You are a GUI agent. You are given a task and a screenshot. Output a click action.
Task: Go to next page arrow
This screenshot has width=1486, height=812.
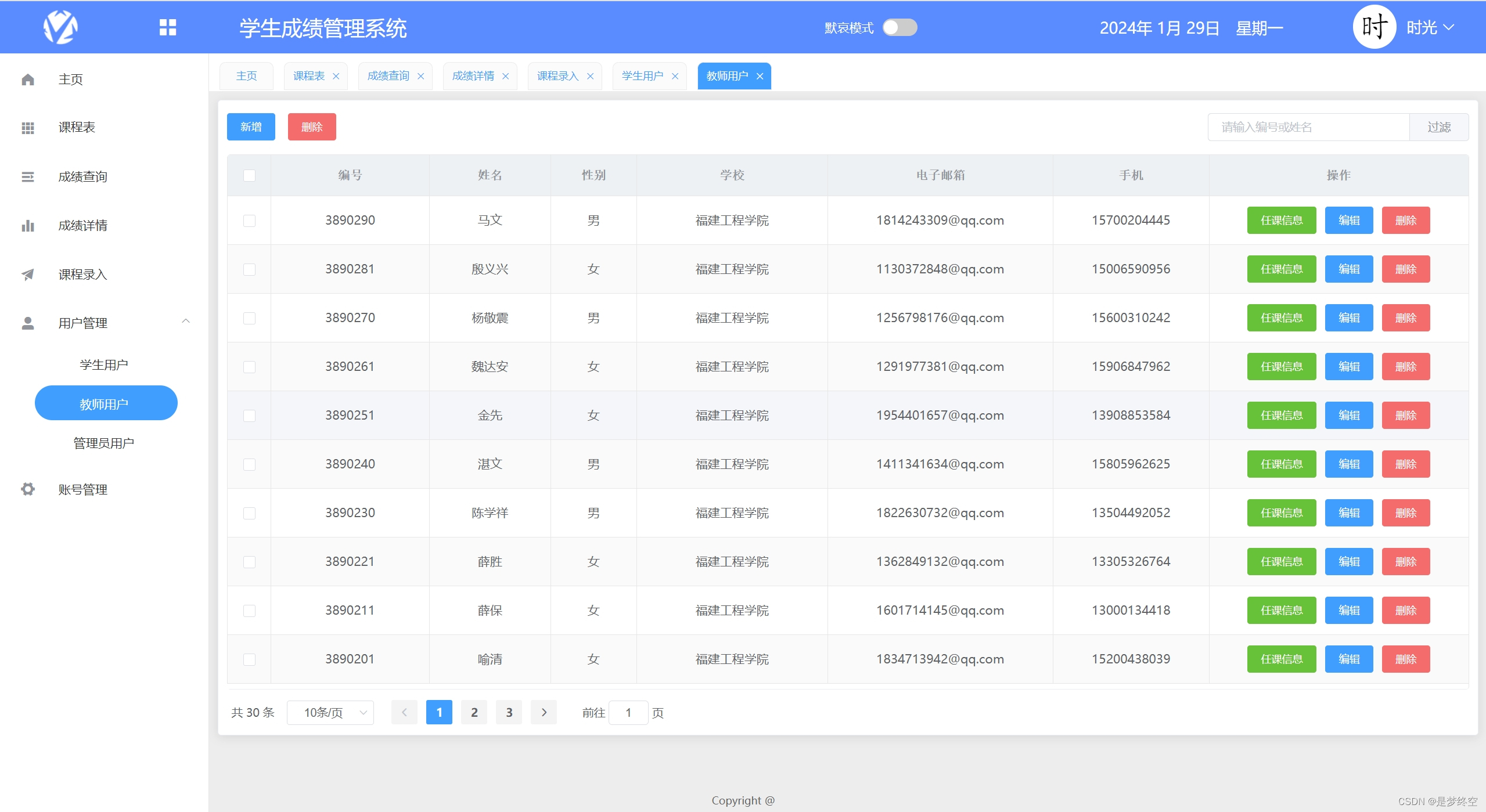(544, 712)
